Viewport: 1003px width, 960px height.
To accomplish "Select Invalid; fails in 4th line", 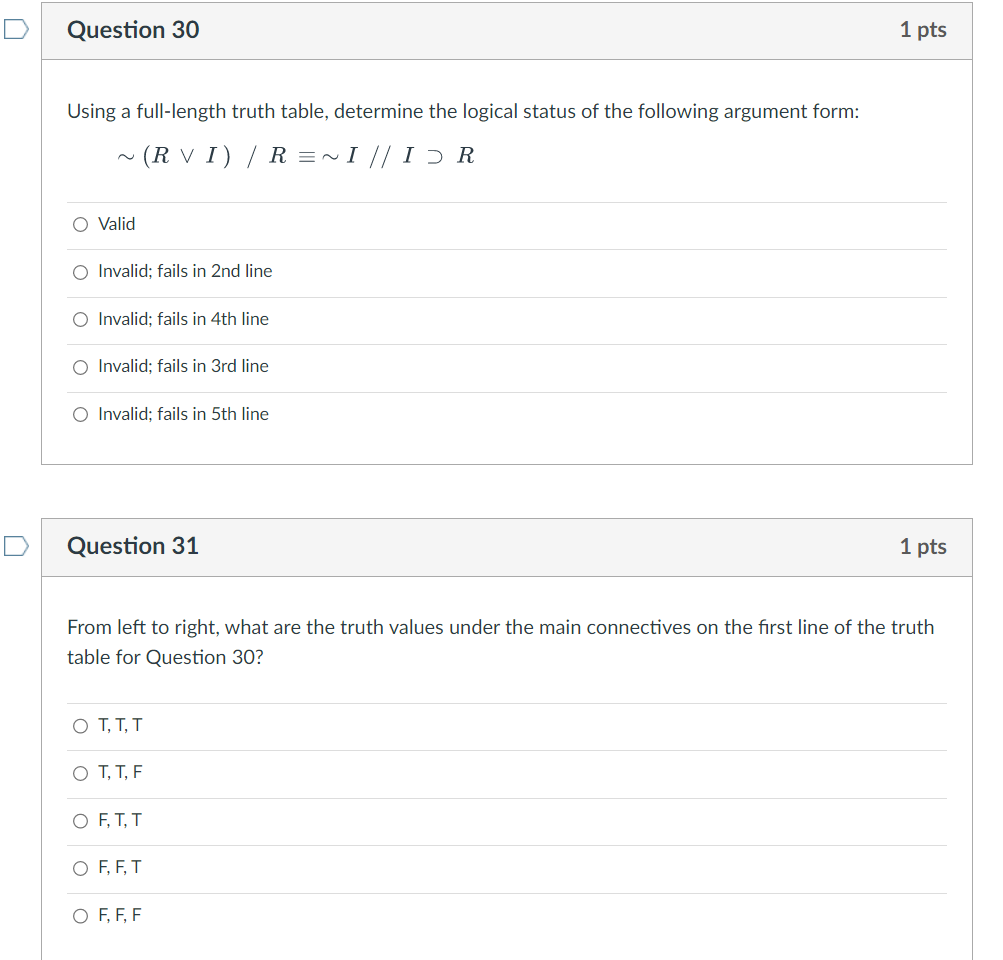I will pyautogui.click(x=80, y=319).
